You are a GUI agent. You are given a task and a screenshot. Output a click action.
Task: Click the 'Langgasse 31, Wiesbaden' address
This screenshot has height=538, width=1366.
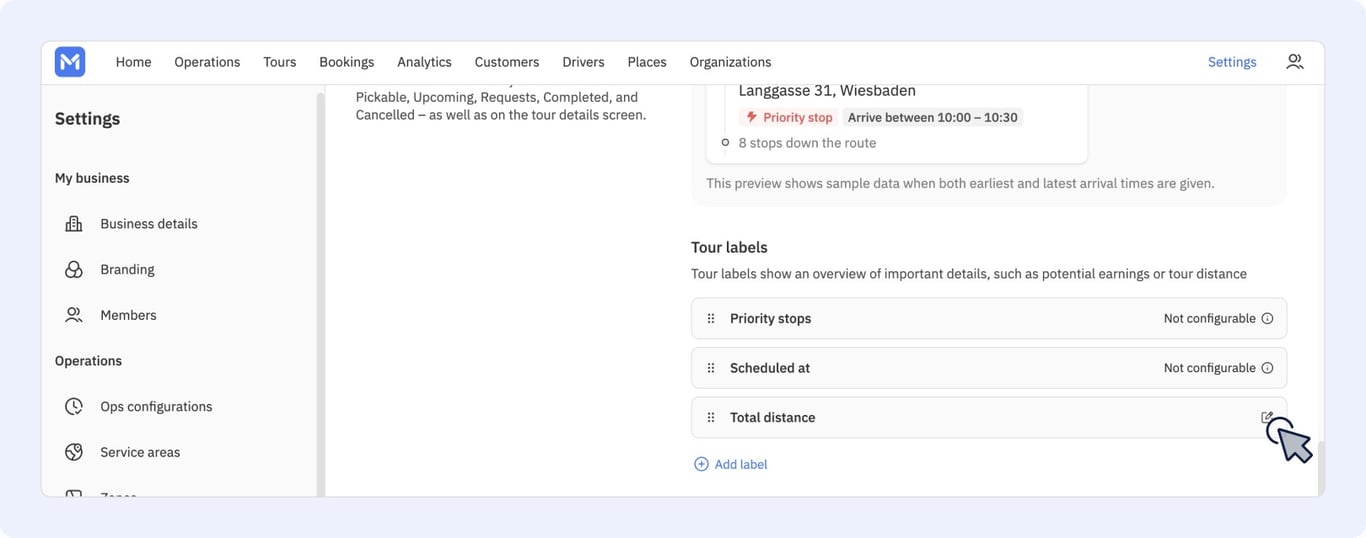click(827, 90)
